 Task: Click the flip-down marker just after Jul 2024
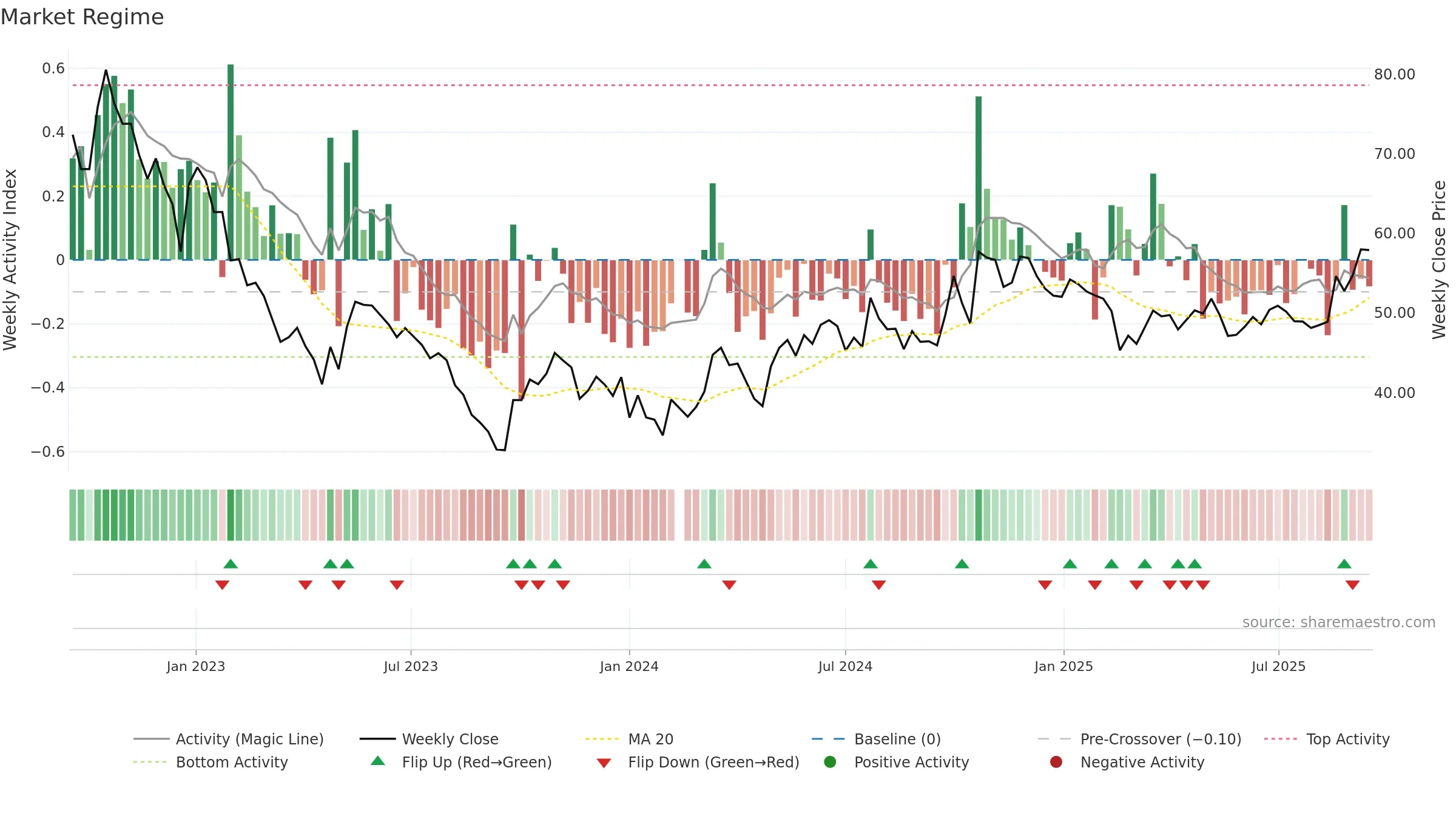click(878, 585)
